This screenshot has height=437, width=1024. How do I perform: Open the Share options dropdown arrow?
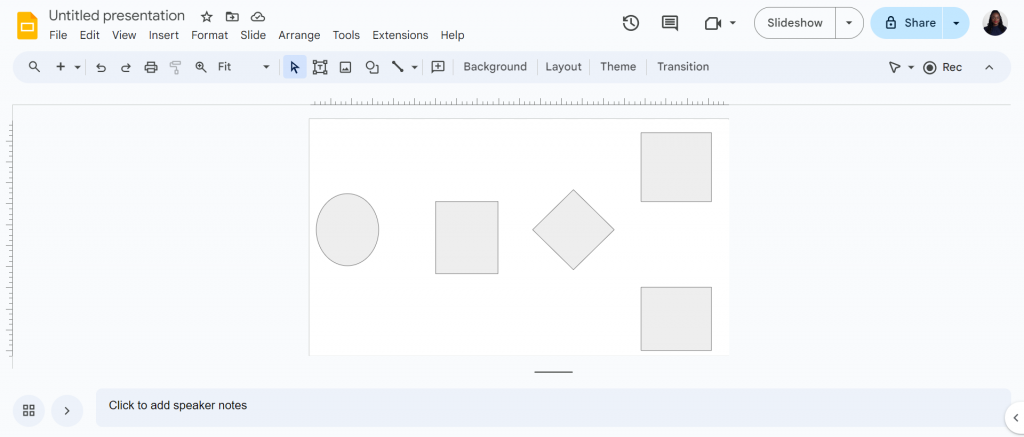click(x=956, y=23)
